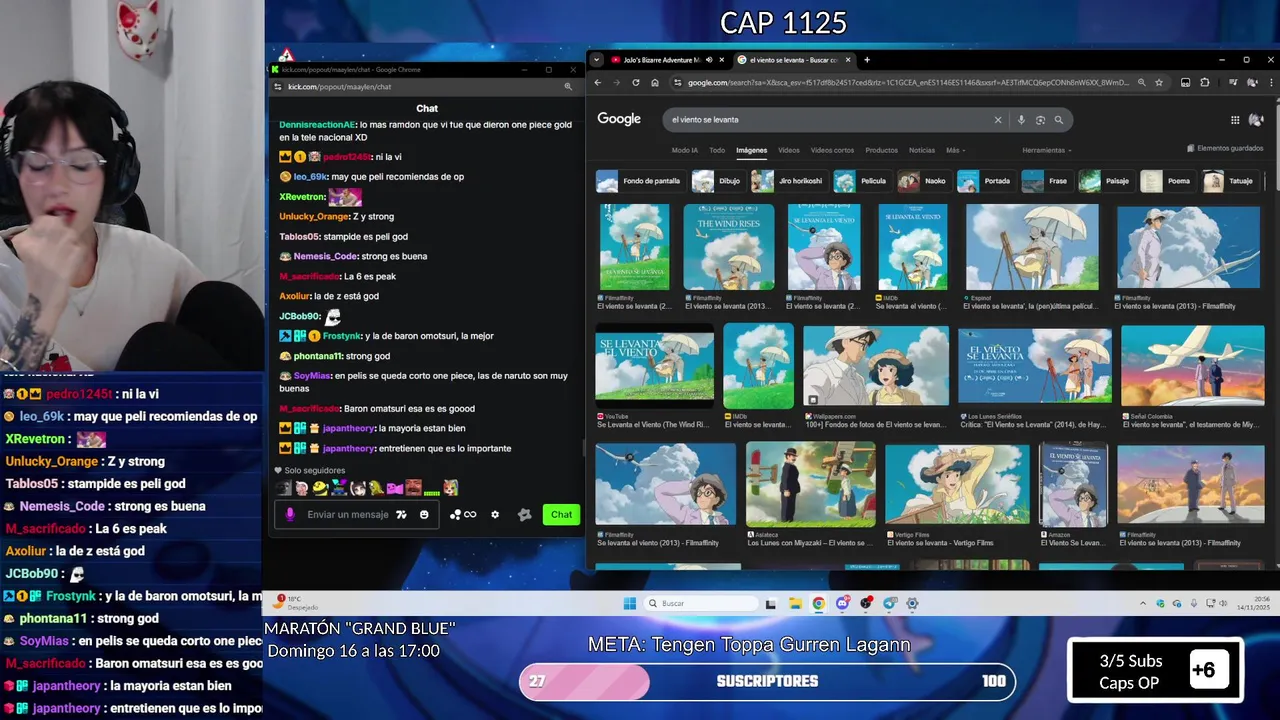Open Elementos guardados link
Viewport: 1280px width, 720px height.
[x=1226, y=148]
